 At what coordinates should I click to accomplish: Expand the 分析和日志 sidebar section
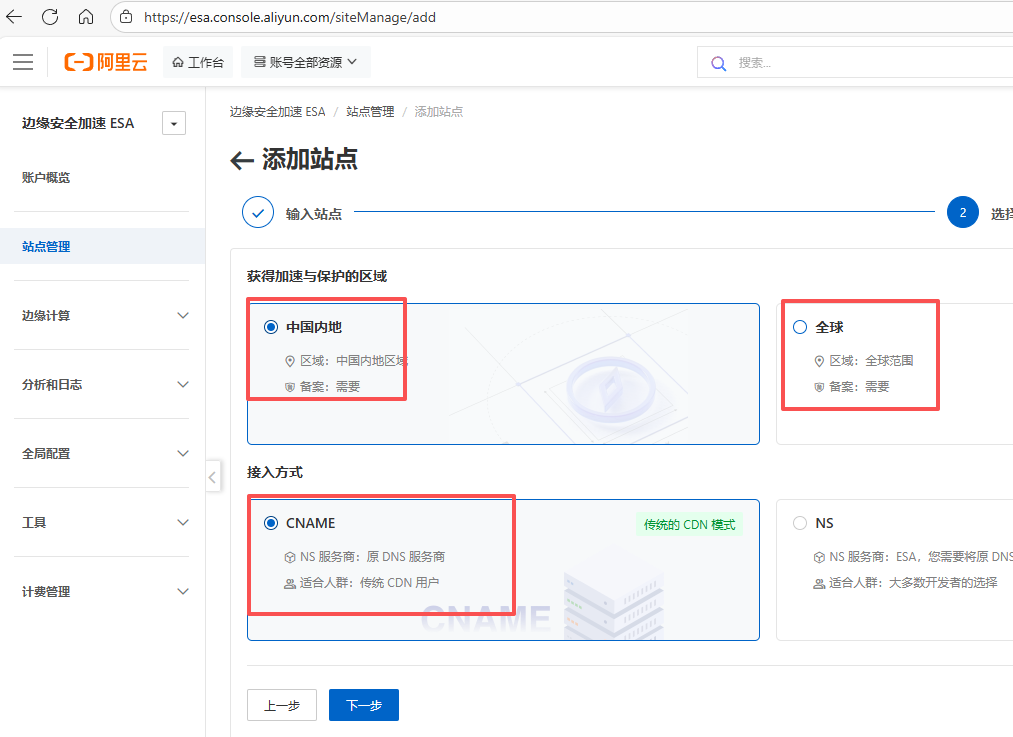(x=104, y=384)
